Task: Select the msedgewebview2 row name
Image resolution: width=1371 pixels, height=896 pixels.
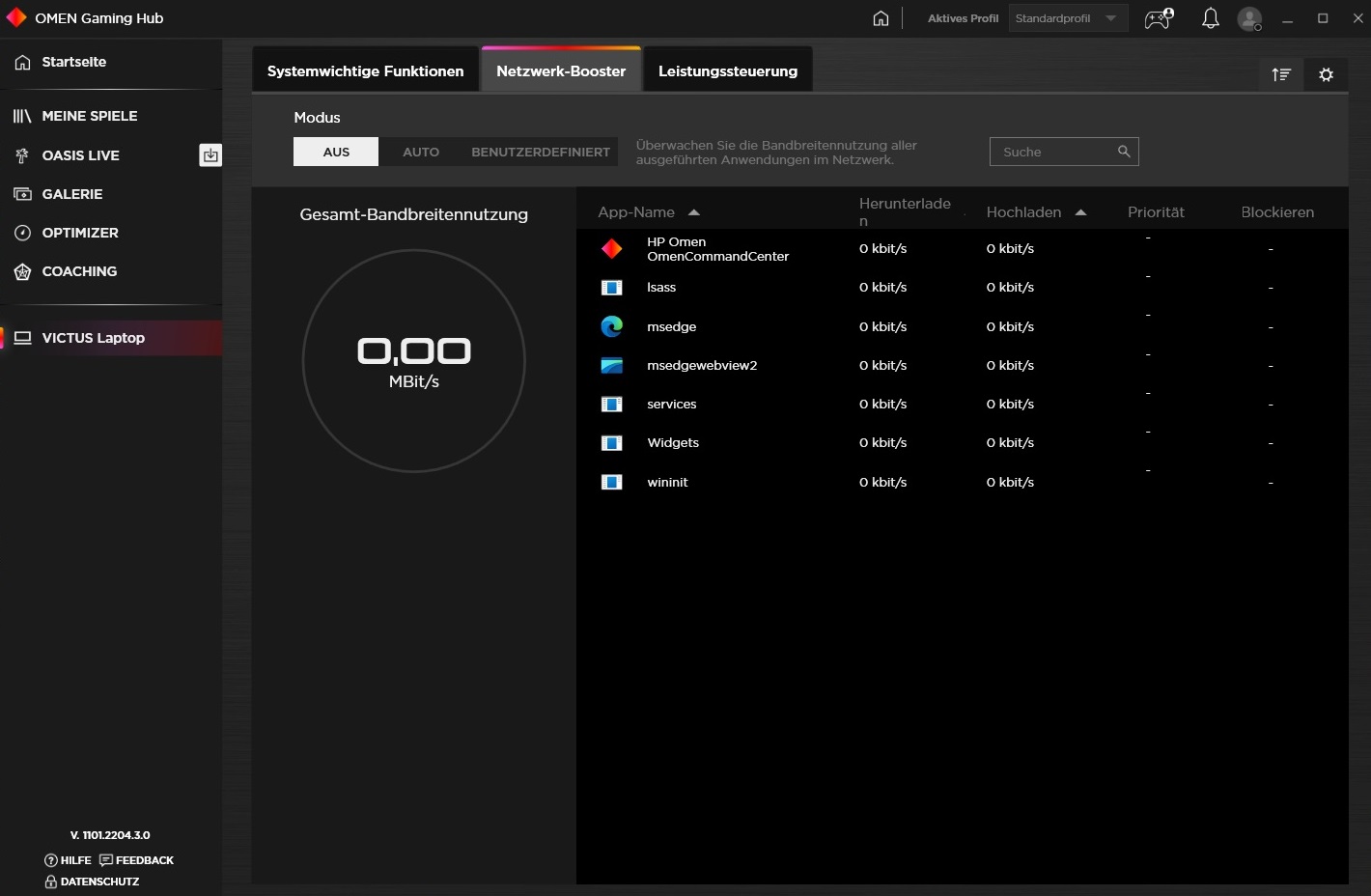Action: (702, 365)
